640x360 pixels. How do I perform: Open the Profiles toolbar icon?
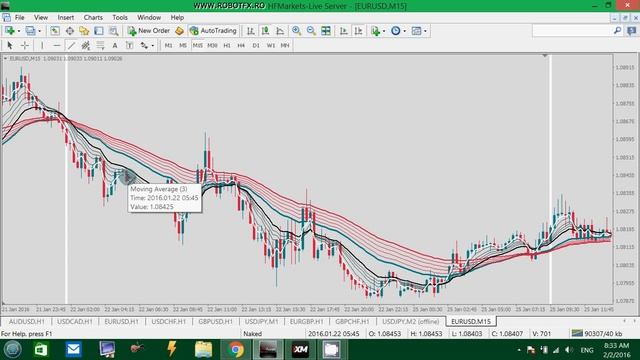[30, 31]
